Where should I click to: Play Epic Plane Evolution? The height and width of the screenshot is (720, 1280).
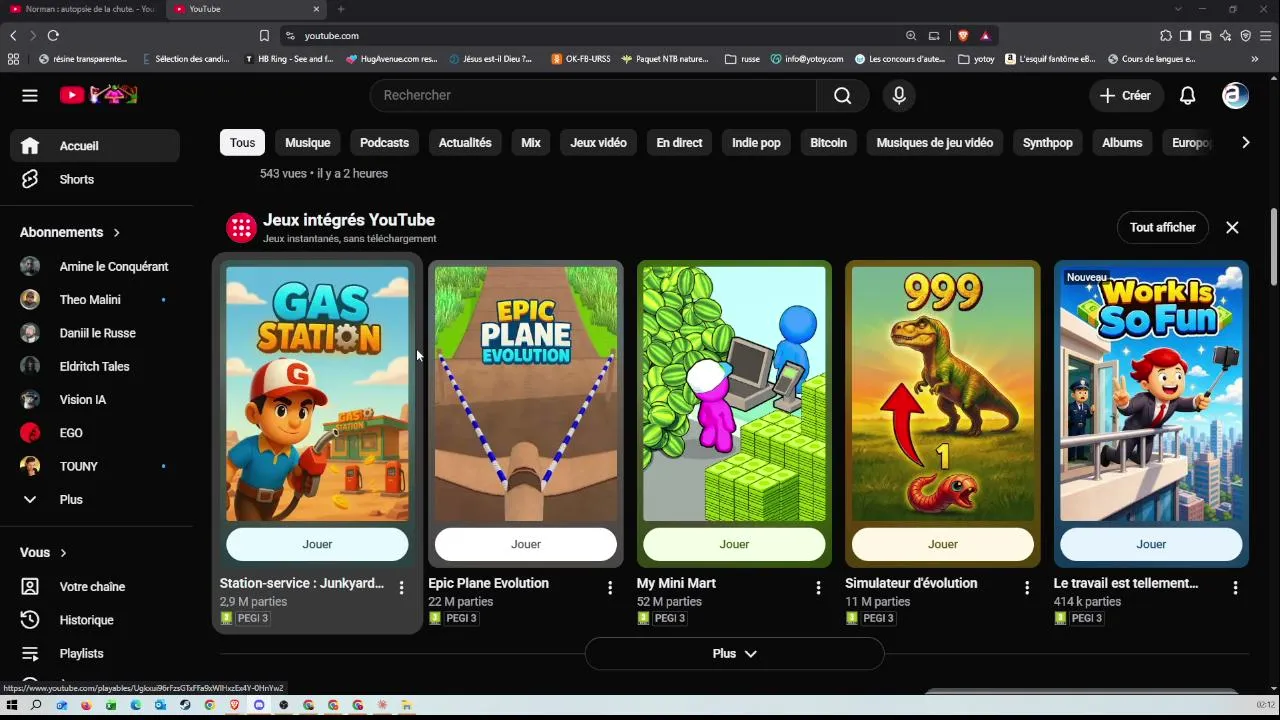[x=526, y=544]
